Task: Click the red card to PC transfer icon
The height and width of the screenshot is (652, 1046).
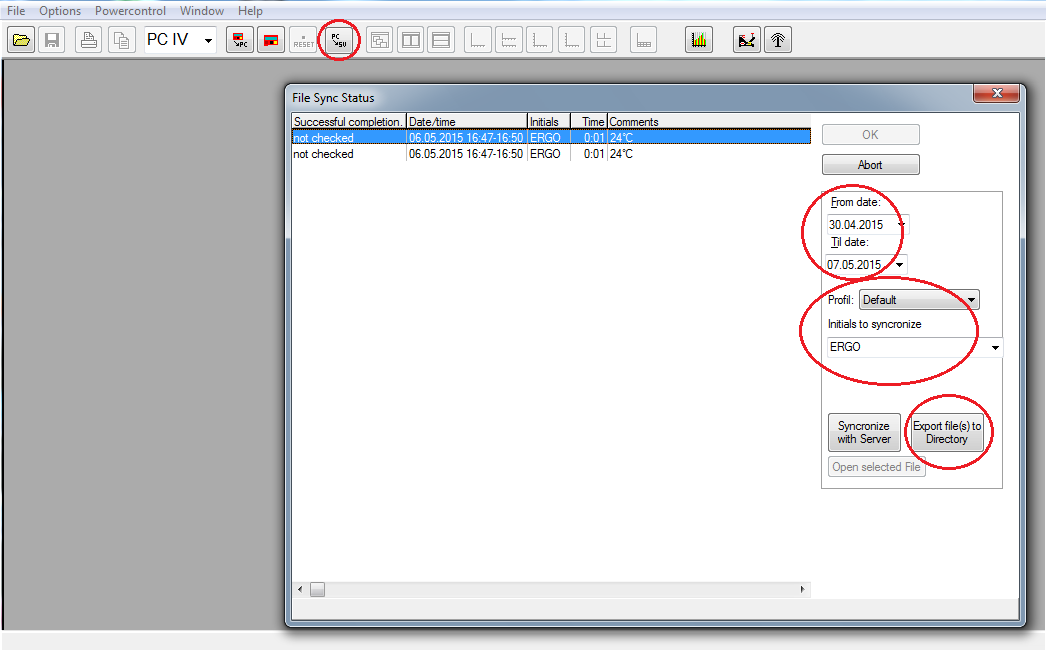Action: 240,40
